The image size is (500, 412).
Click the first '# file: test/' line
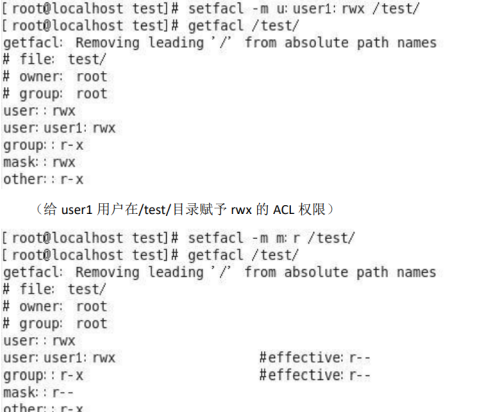54,59
